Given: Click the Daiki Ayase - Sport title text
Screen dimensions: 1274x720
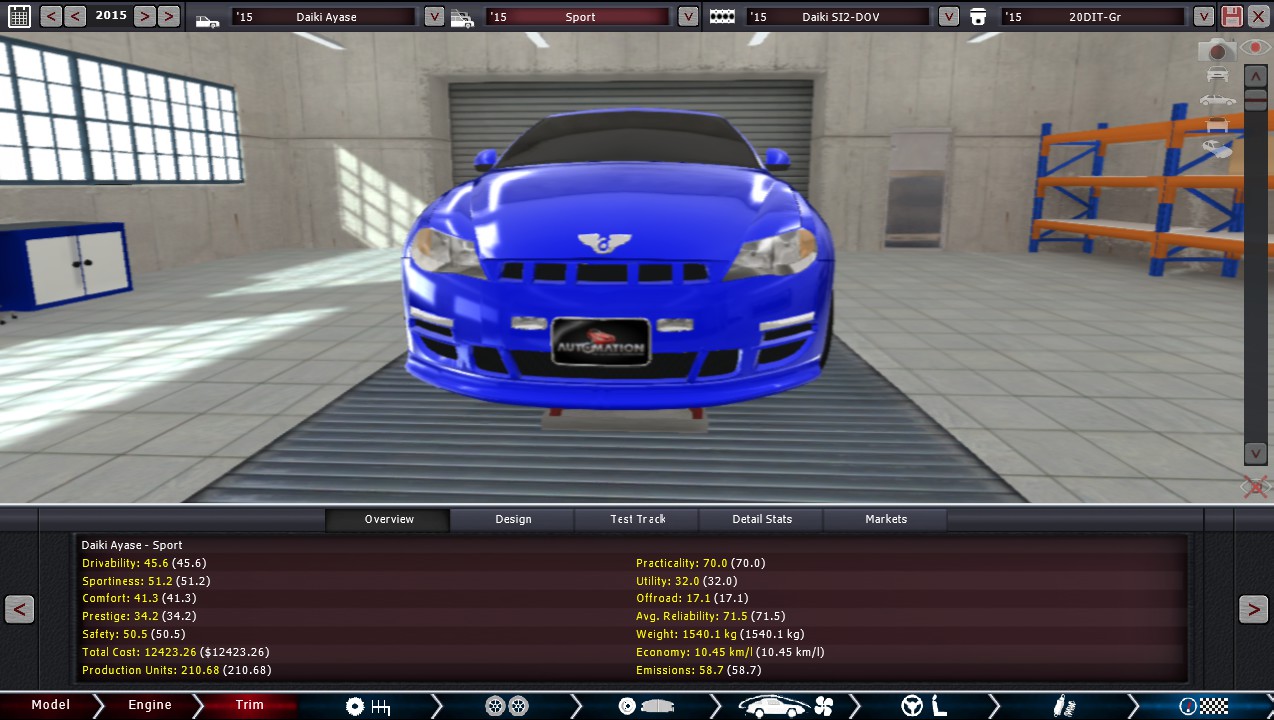Looking at the screenshot, I should click(132, 546).
